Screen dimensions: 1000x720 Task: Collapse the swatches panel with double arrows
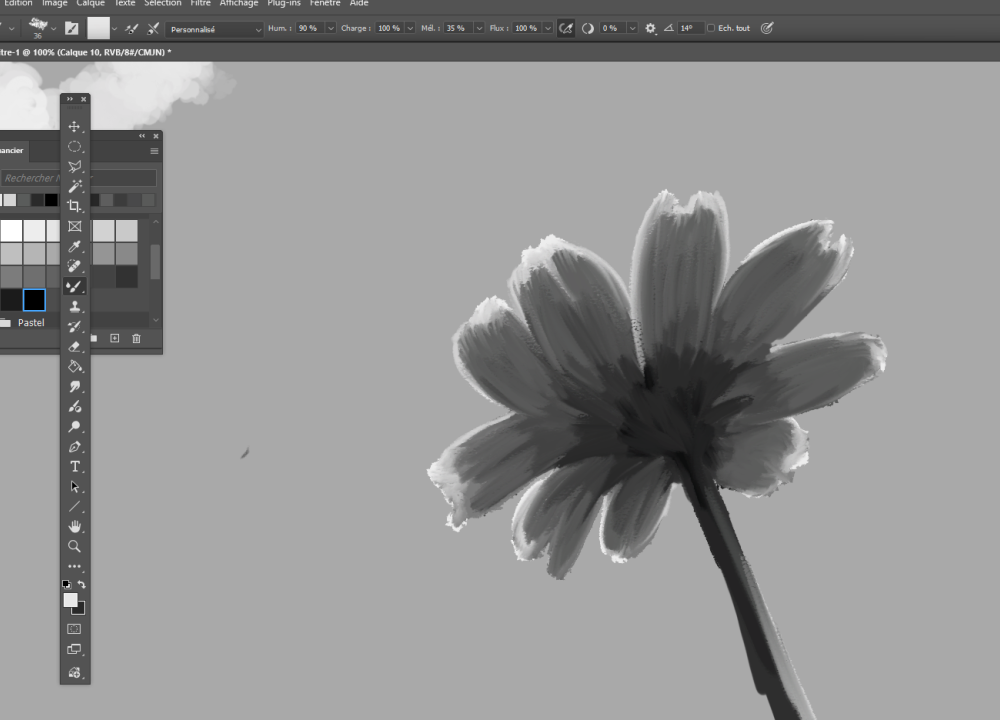click(142, 136)
